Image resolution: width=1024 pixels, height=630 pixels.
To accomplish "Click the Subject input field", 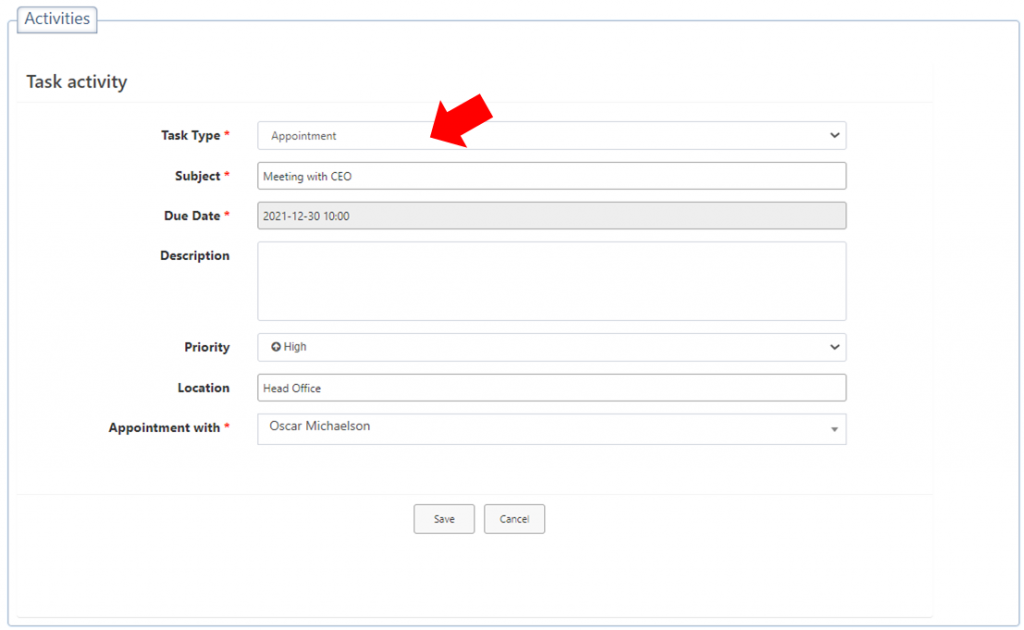I will point(552,176).
